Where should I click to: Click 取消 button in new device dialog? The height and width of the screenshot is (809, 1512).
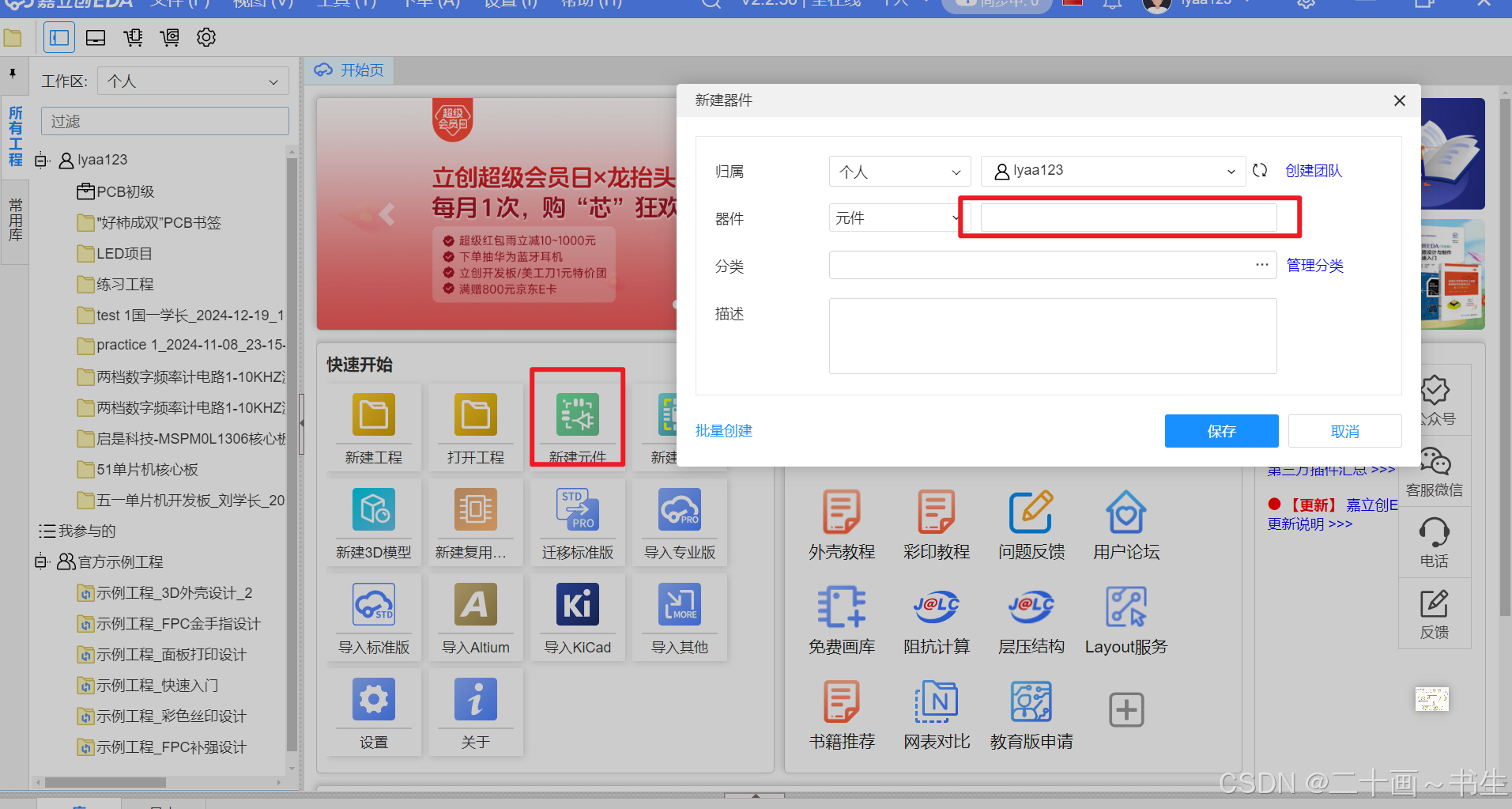click(1344, 431)
